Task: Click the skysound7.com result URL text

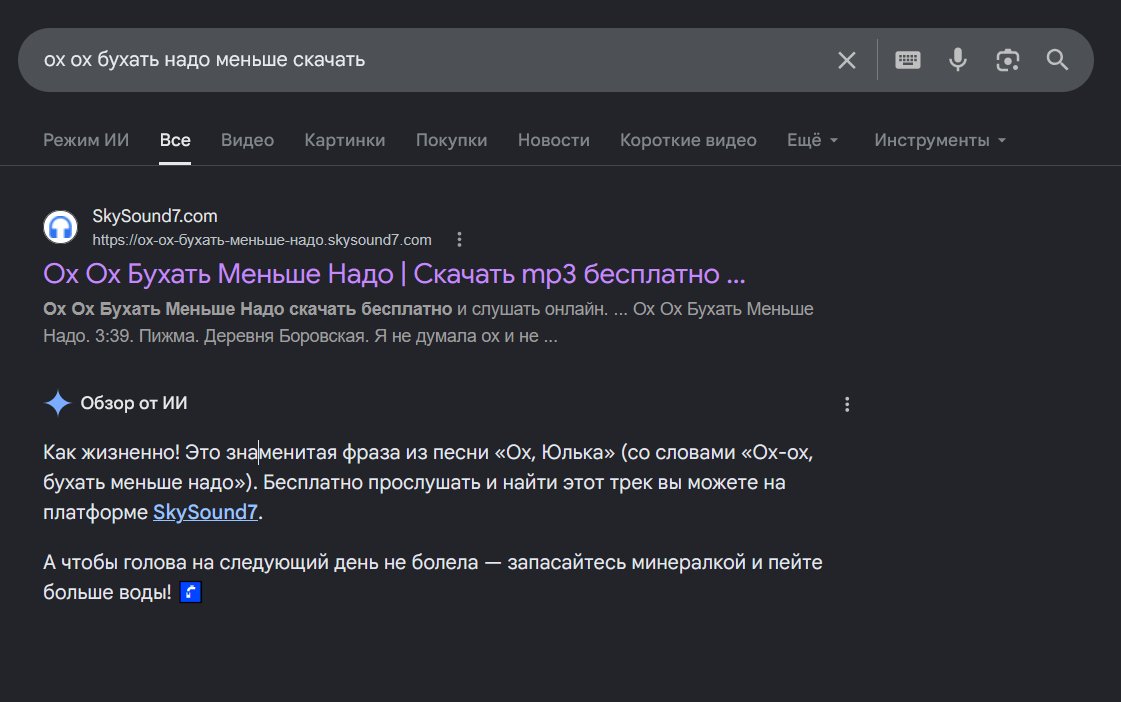Action: click(262, 240)
